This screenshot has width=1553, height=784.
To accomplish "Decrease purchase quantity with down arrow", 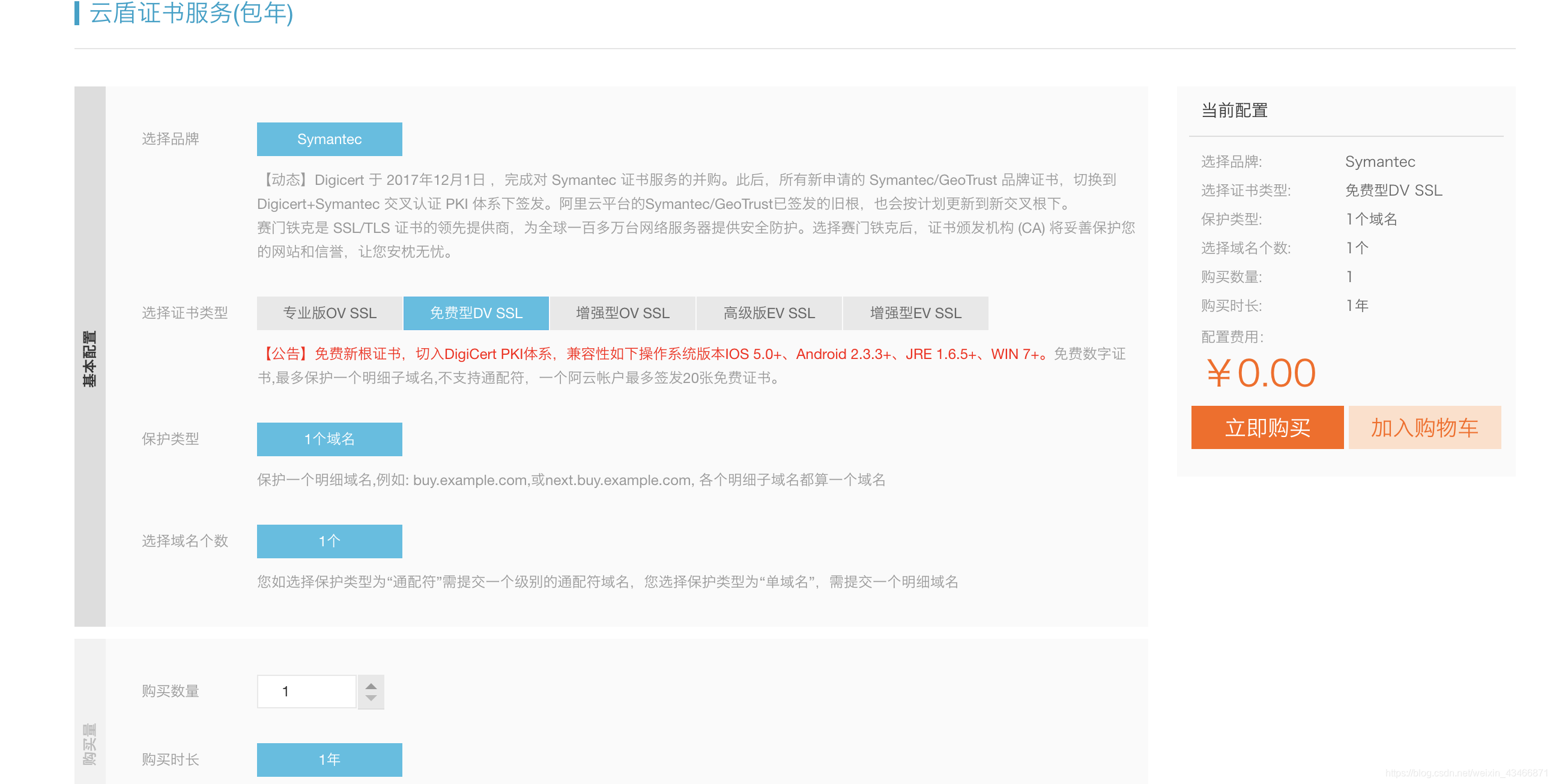I will [x=371, y=698].
